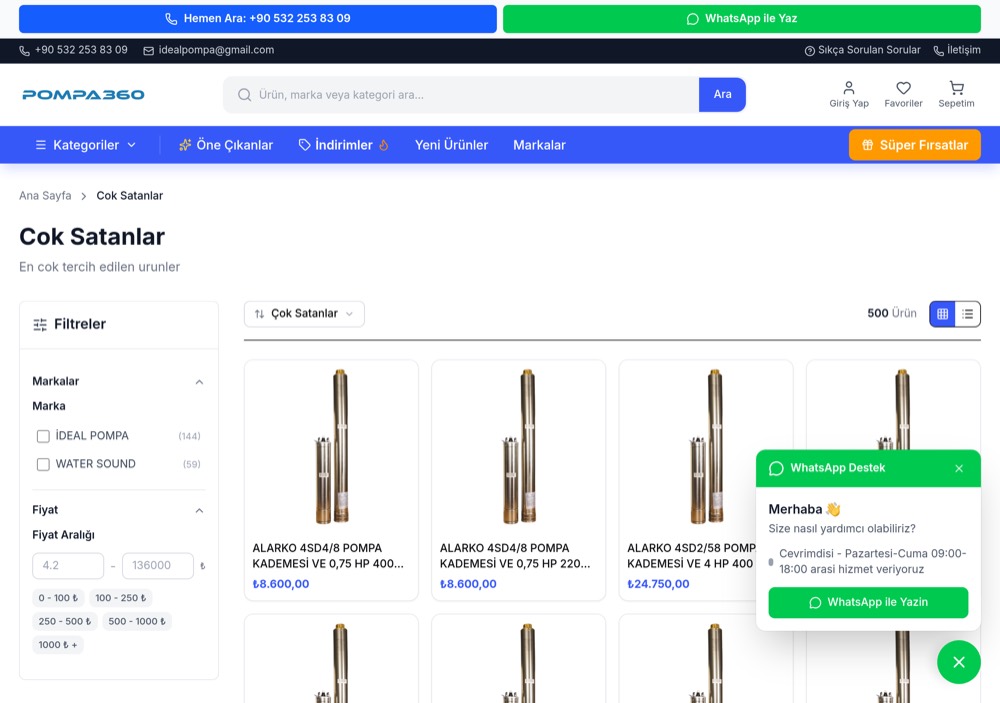The width and height of the screenshot is (1000, 703).
Task: Check the WATER SOUND brand checkbox
Action: point(43,464)
